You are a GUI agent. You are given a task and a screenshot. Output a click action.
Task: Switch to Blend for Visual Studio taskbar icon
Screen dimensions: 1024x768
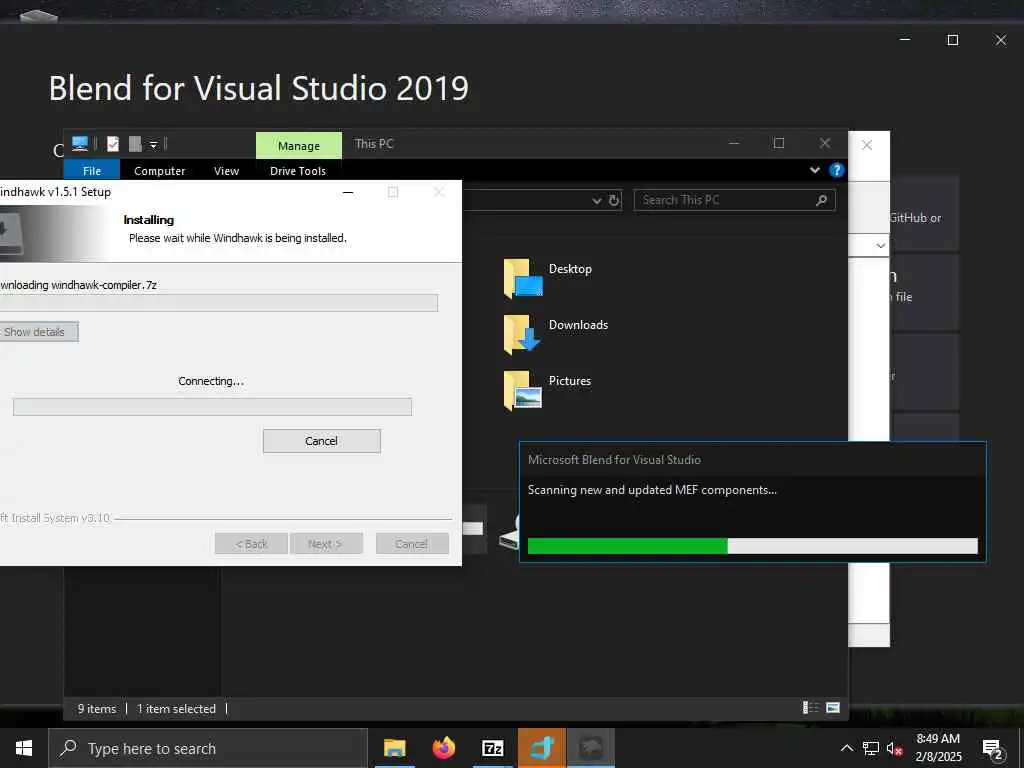[x=541, y=748]
